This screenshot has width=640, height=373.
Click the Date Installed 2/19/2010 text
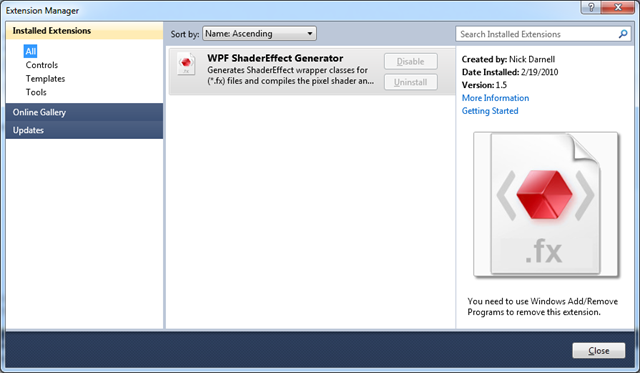(x=510, y=72)
